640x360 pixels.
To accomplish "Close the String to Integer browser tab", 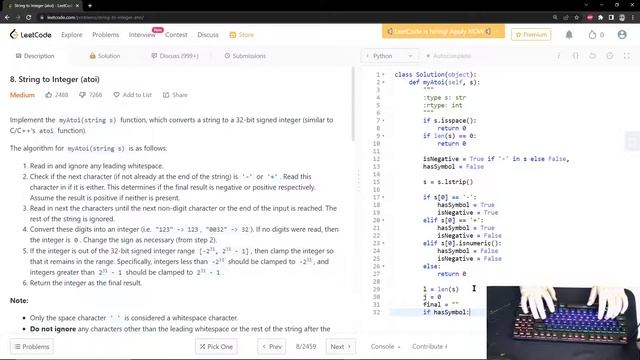I will [77, 6].
